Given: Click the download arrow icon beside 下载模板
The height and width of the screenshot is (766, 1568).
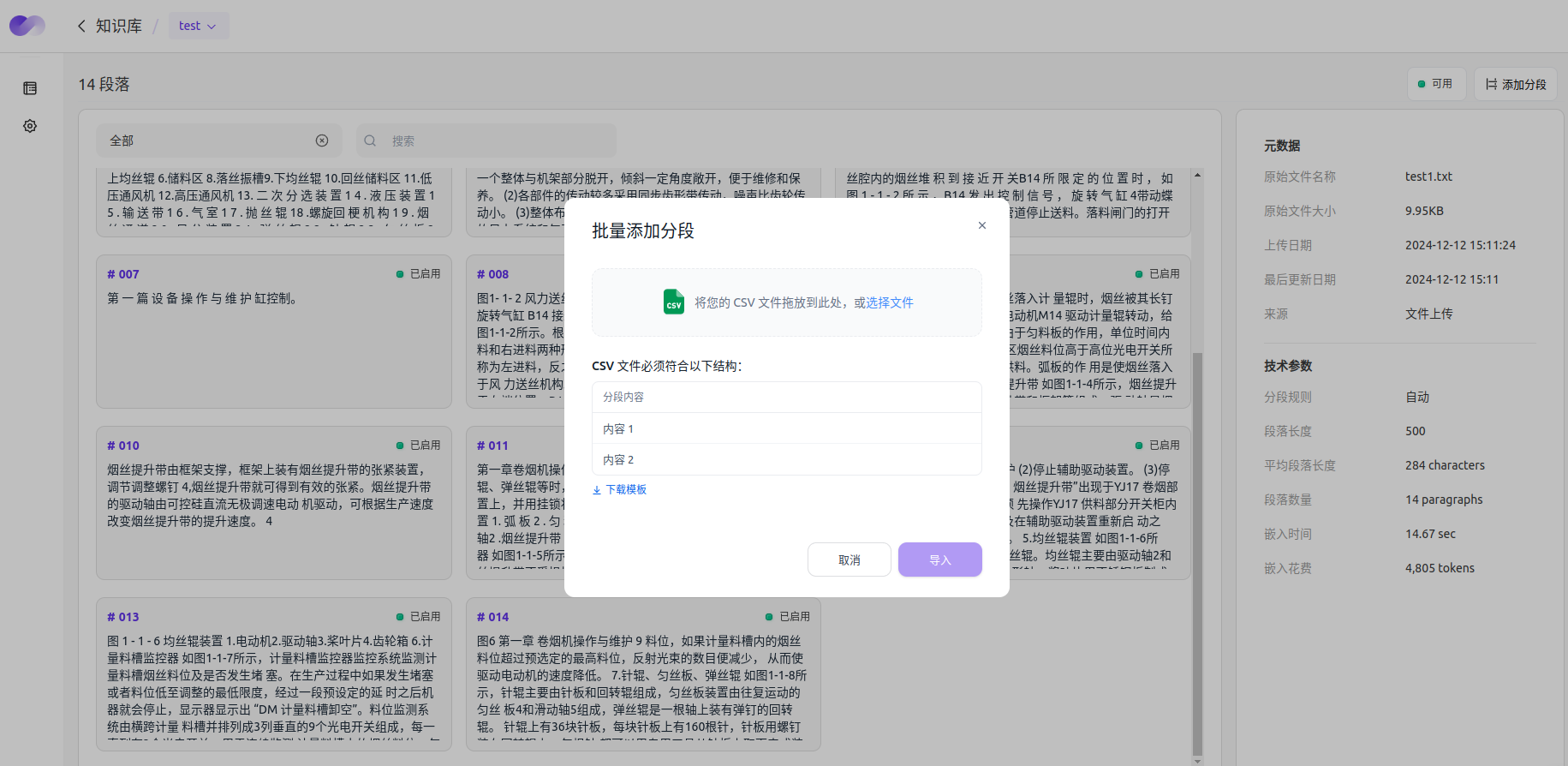Looking at the screenshot, I should [x=597, y=490].
